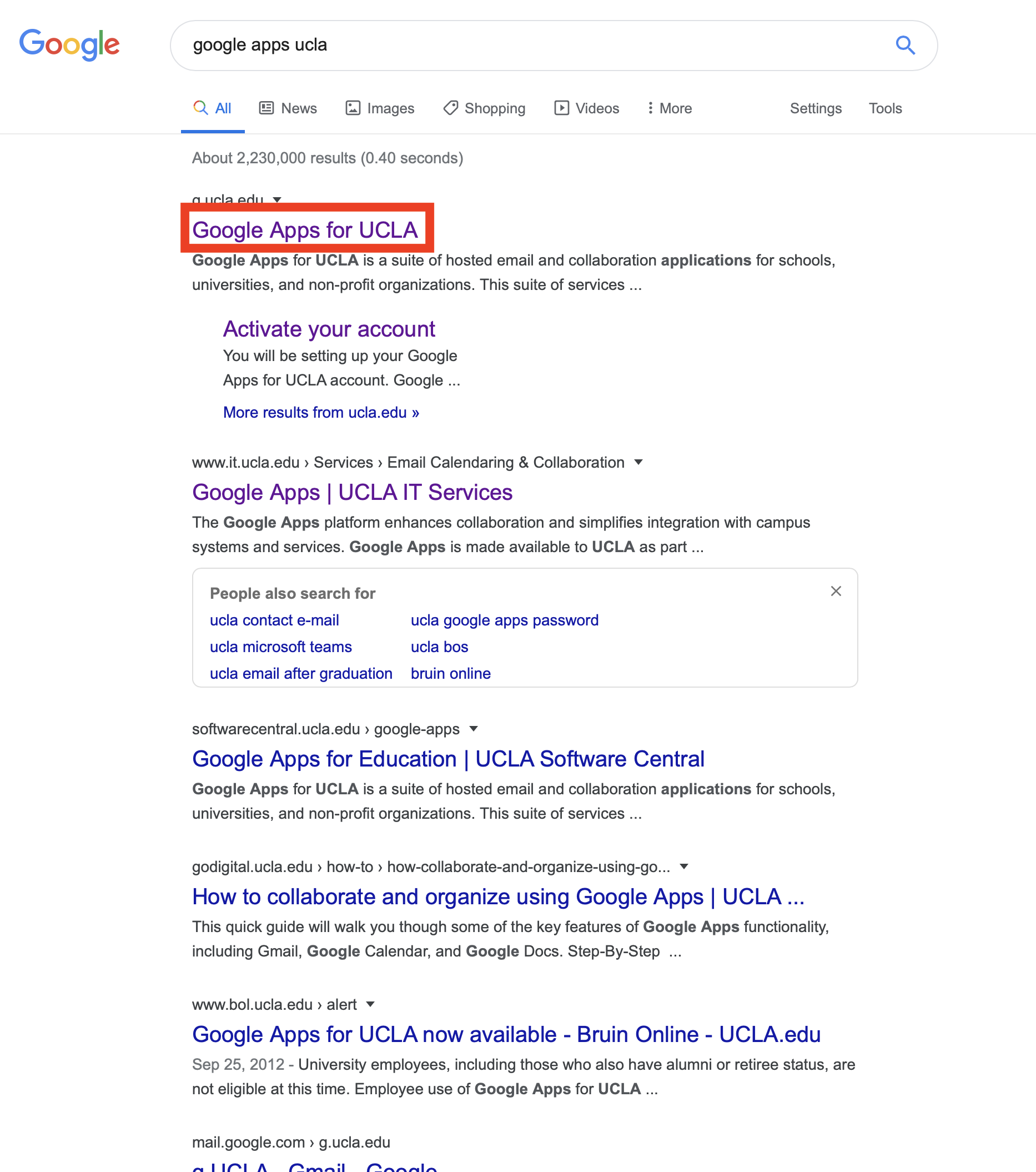
Task: Expand the www.bol.ucla.edu result dropdown arrow
Action: [x=370, y=1004]
